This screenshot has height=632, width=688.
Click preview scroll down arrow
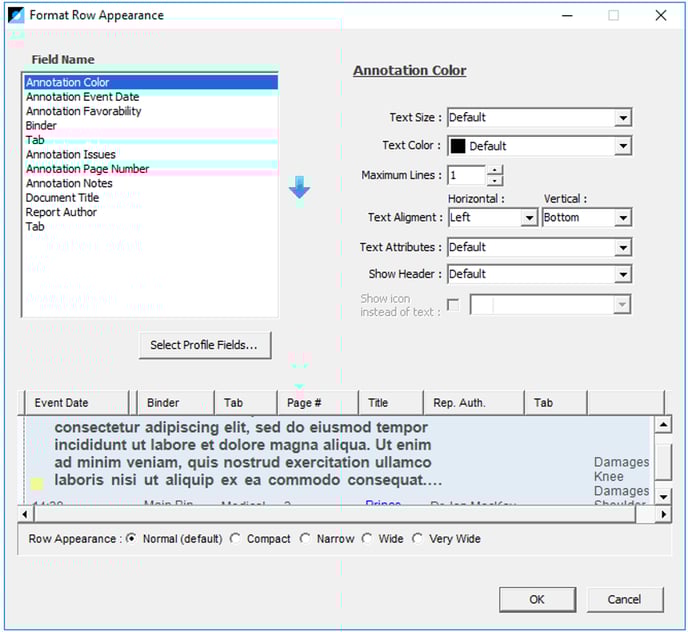coord(663,496)
